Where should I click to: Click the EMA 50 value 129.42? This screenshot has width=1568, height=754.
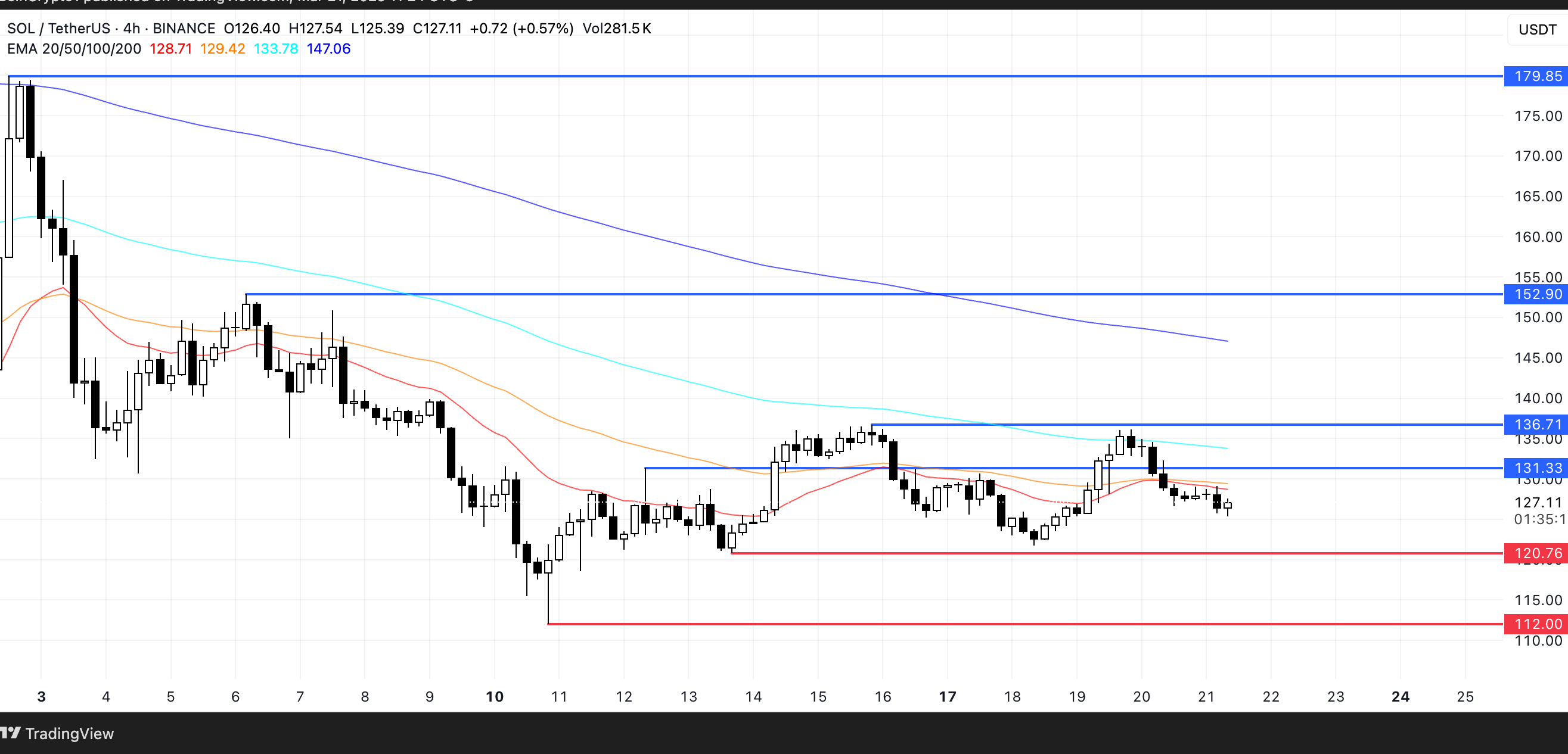222,49
